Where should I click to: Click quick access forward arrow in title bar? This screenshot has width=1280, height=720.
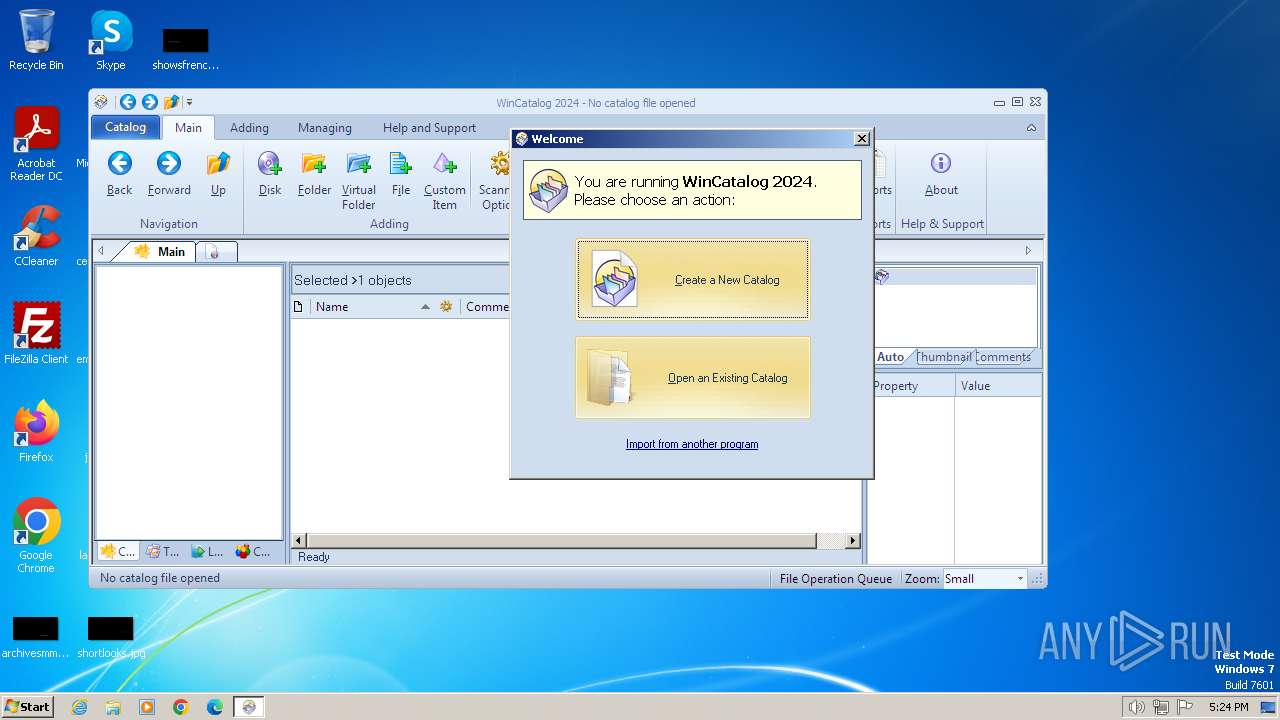(150, 102)
